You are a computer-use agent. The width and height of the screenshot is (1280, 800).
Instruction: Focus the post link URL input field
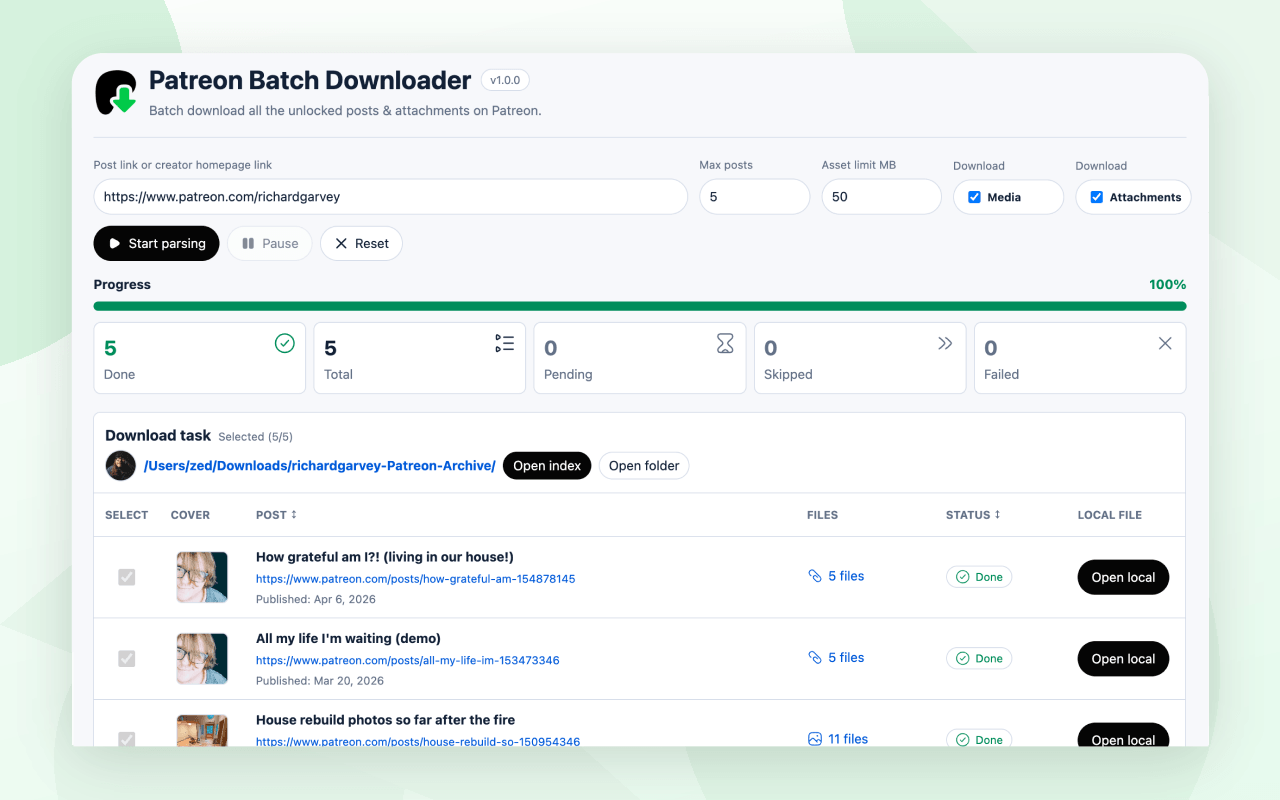point(391,197)
